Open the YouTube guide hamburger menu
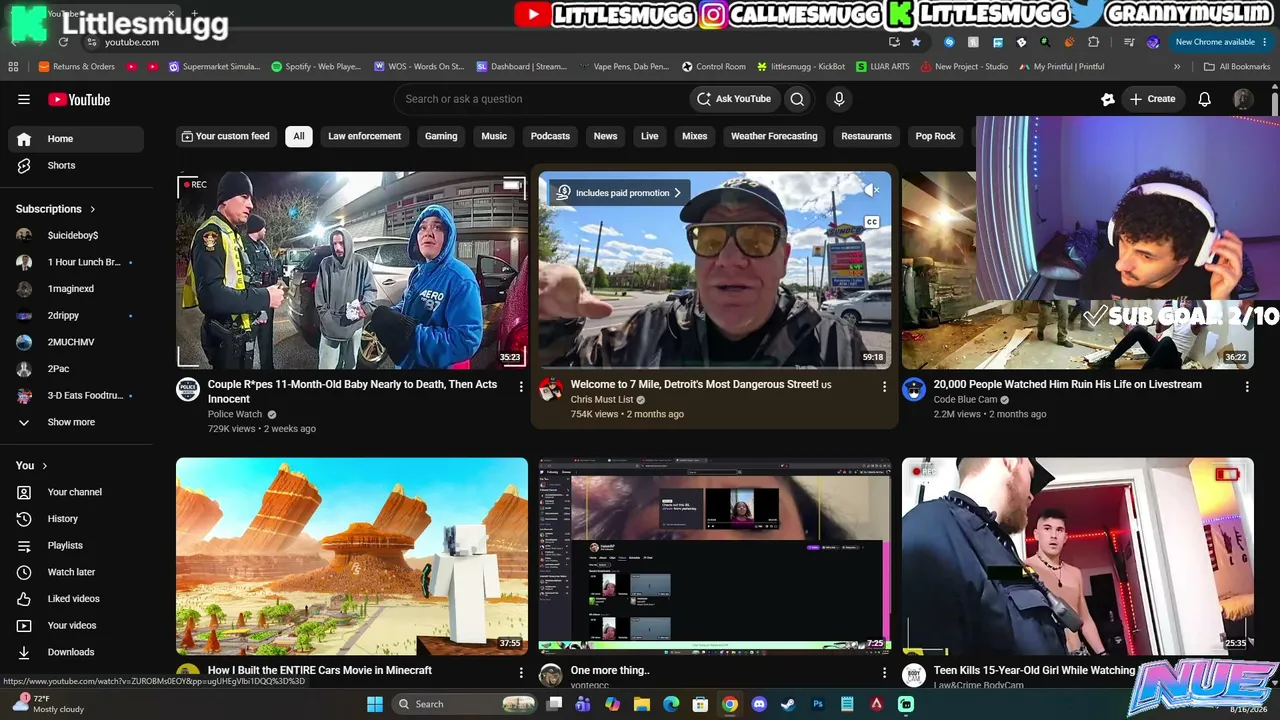Image resolution: width=1280 pixels, height=720 pixels. pyautogui.click(x=24, y=99)
